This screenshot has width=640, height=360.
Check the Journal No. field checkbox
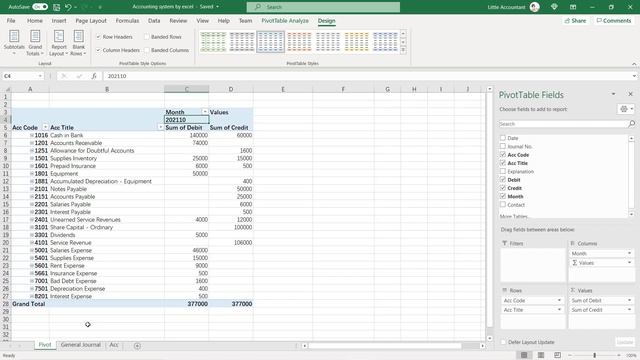tap(503, 146)
